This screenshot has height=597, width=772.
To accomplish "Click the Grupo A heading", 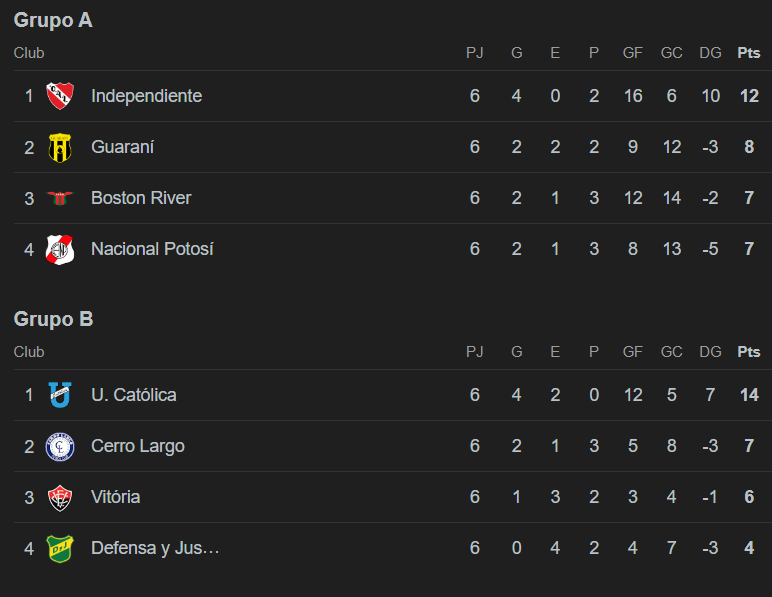I will [x=53, y=20].
